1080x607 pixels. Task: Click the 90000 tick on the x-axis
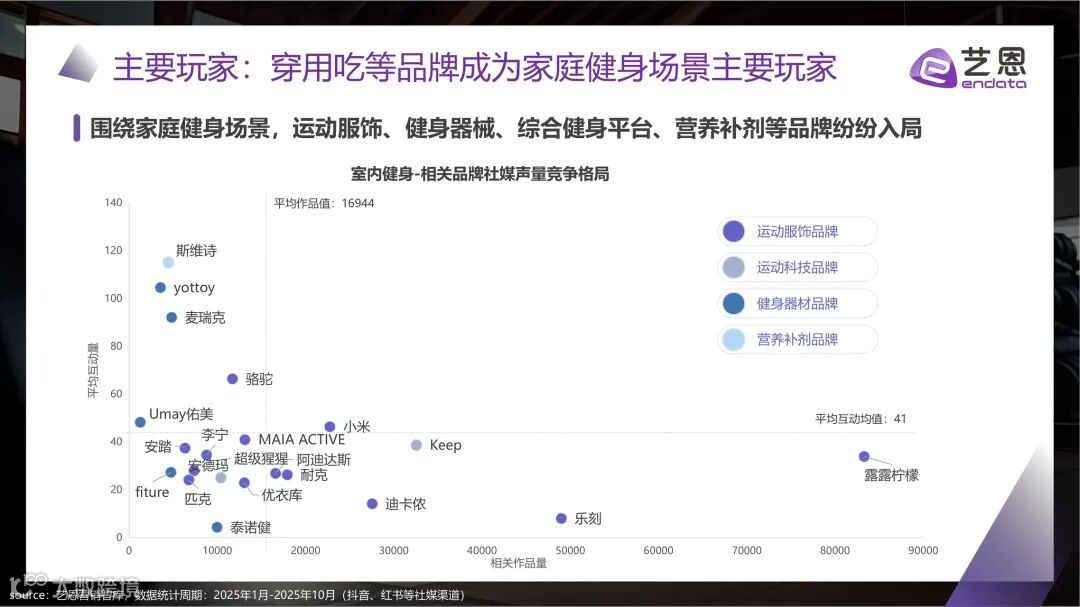point(923,551)
